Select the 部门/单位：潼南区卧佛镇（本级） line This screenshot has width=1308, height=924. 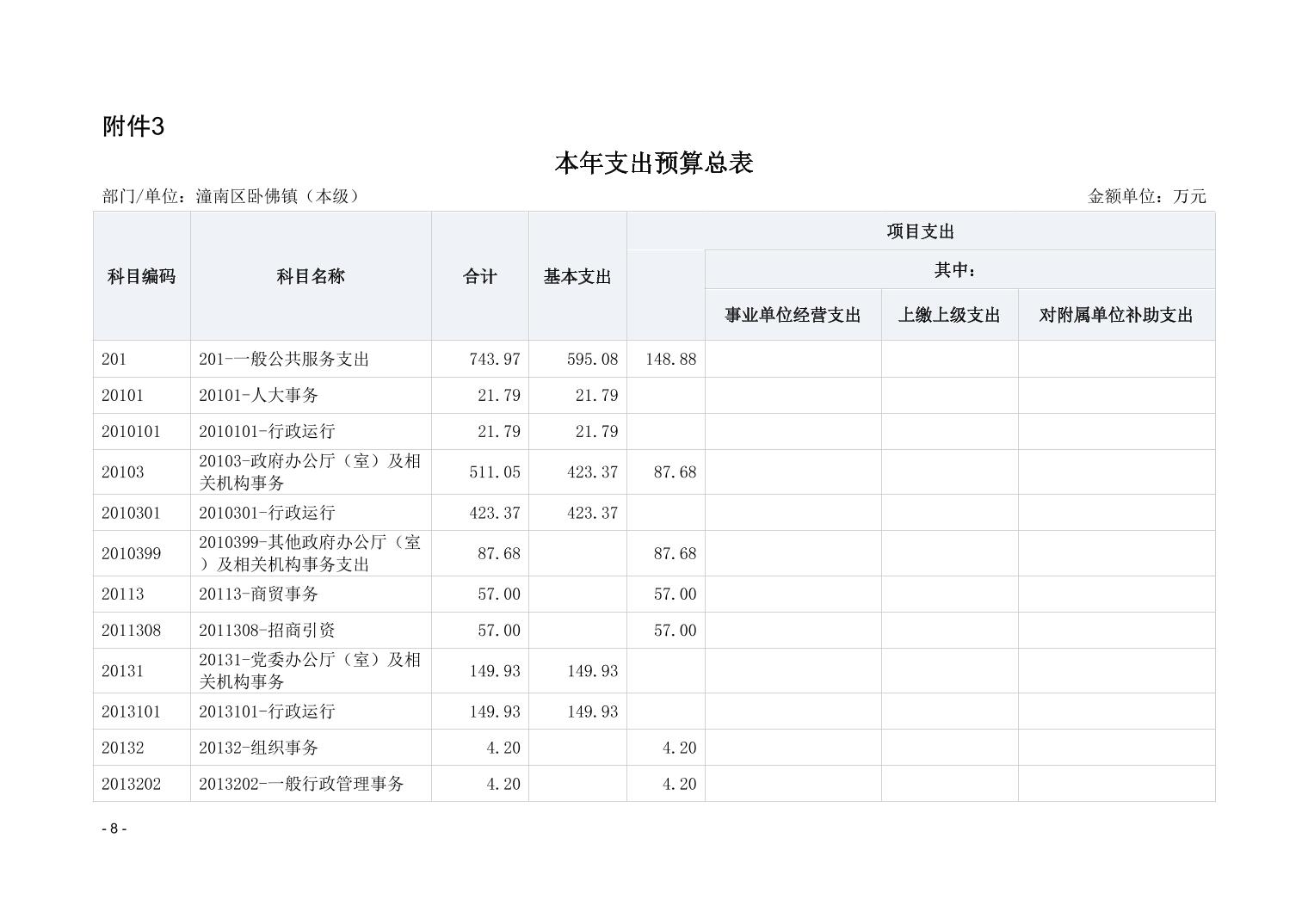(231, 196)
